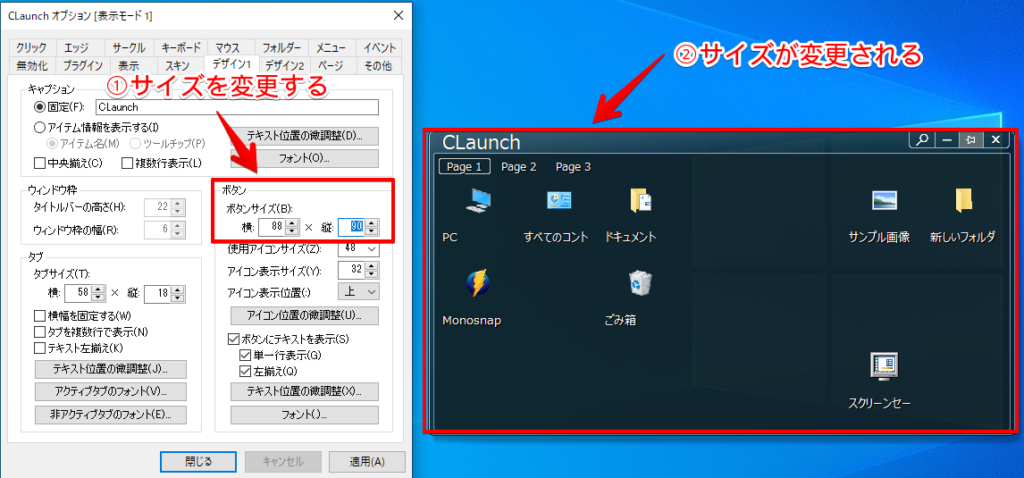This screenshot has width=1024, height=478.
Task: Open the ごみ箱 recycle bin icon
Action: [x=639, y=283]
